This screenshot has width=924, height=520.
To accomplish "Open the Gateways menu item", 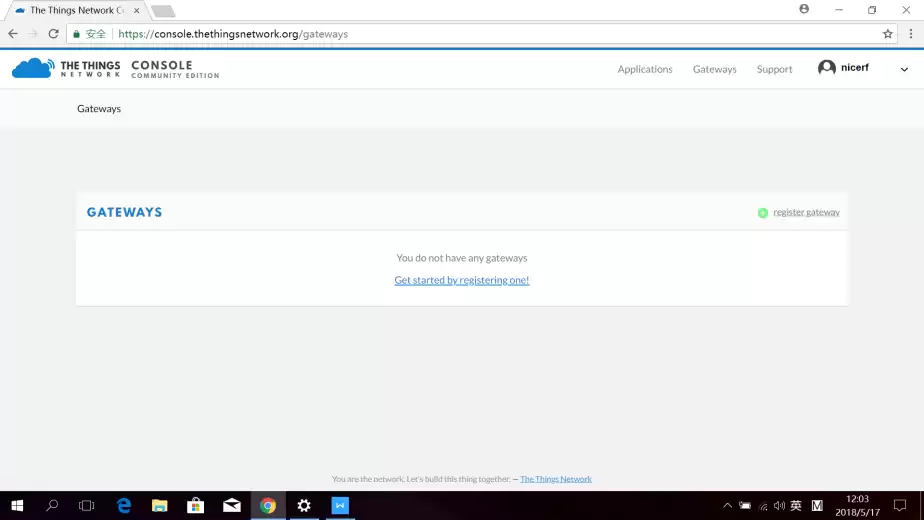I will coord(714,69).
